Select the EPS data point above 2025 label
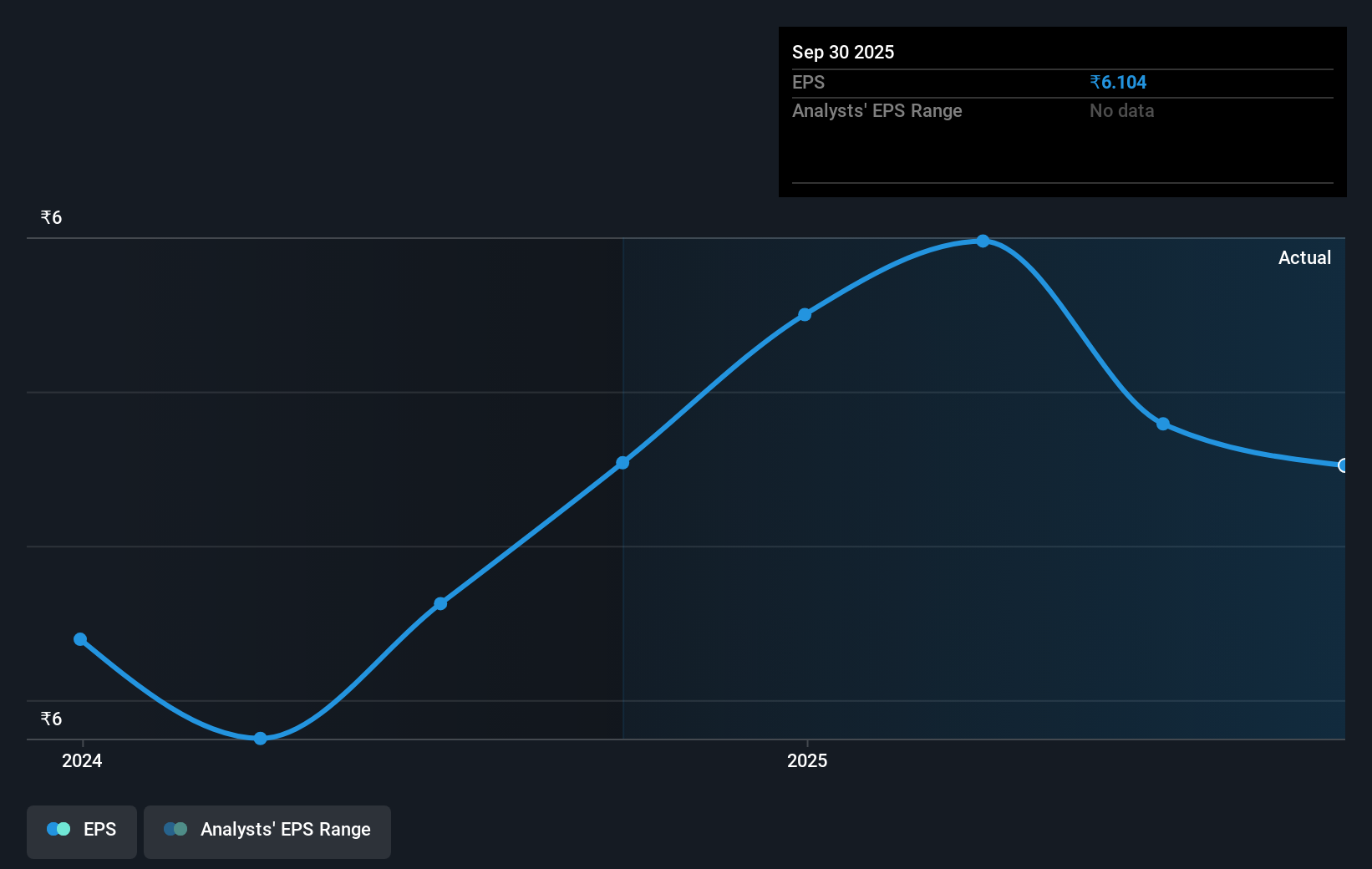This screenshot has height=869, width=1372. [x=804, y=314]
